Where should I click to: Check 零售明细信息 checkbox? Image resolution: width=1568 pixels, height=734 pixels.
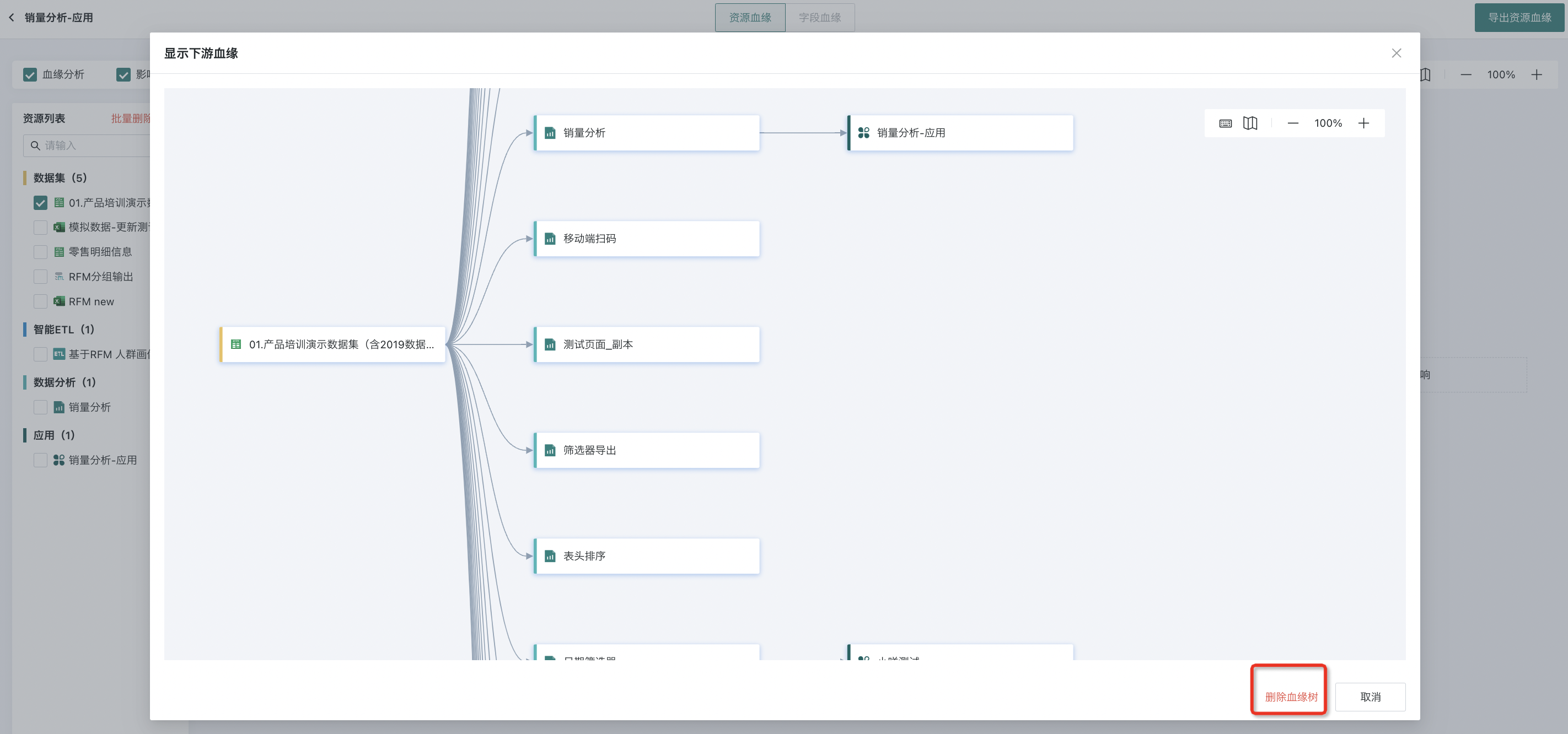[40, 252]
